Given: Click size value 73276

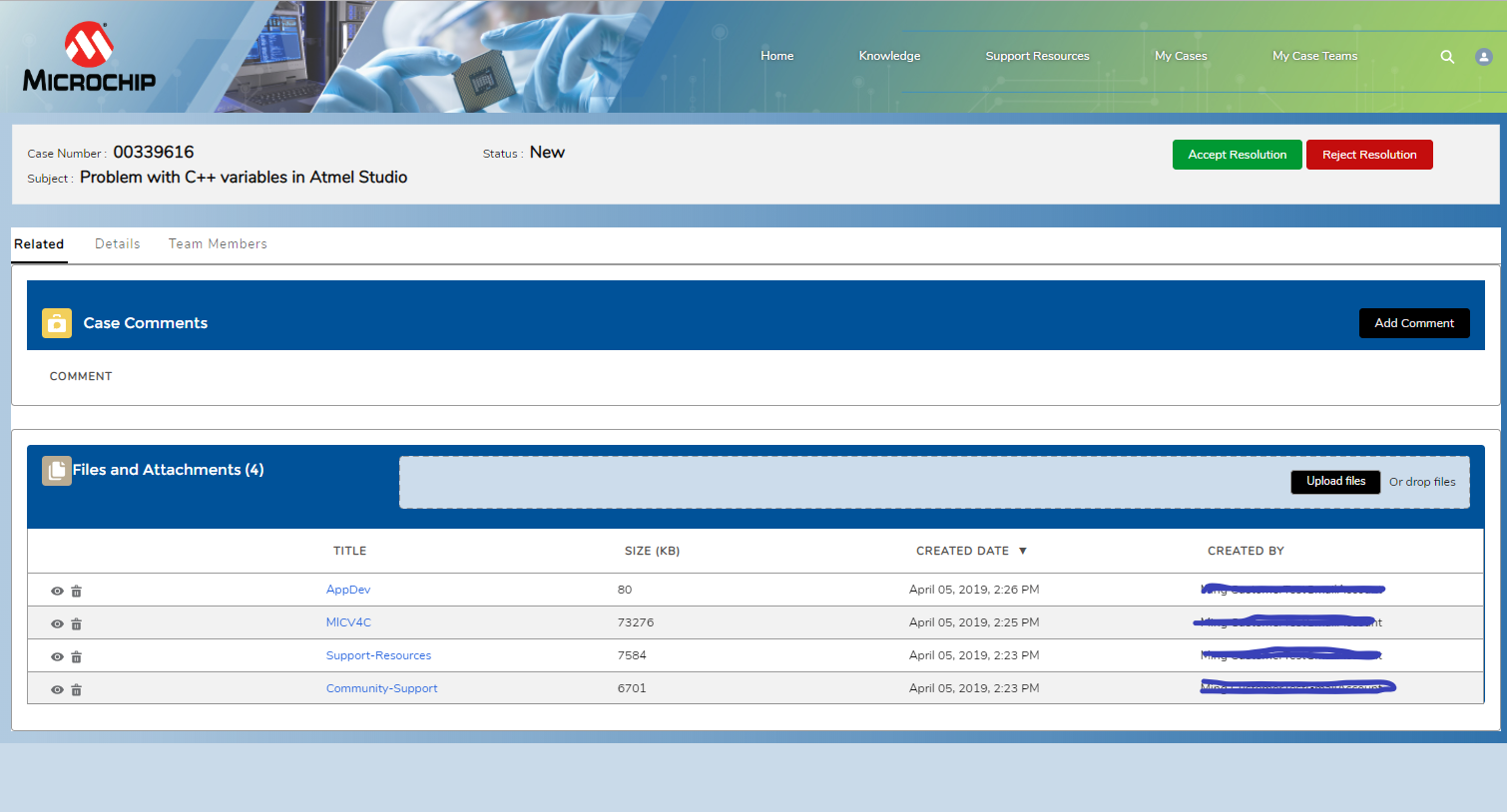Looking at the screenshot, I should (636, 622).
